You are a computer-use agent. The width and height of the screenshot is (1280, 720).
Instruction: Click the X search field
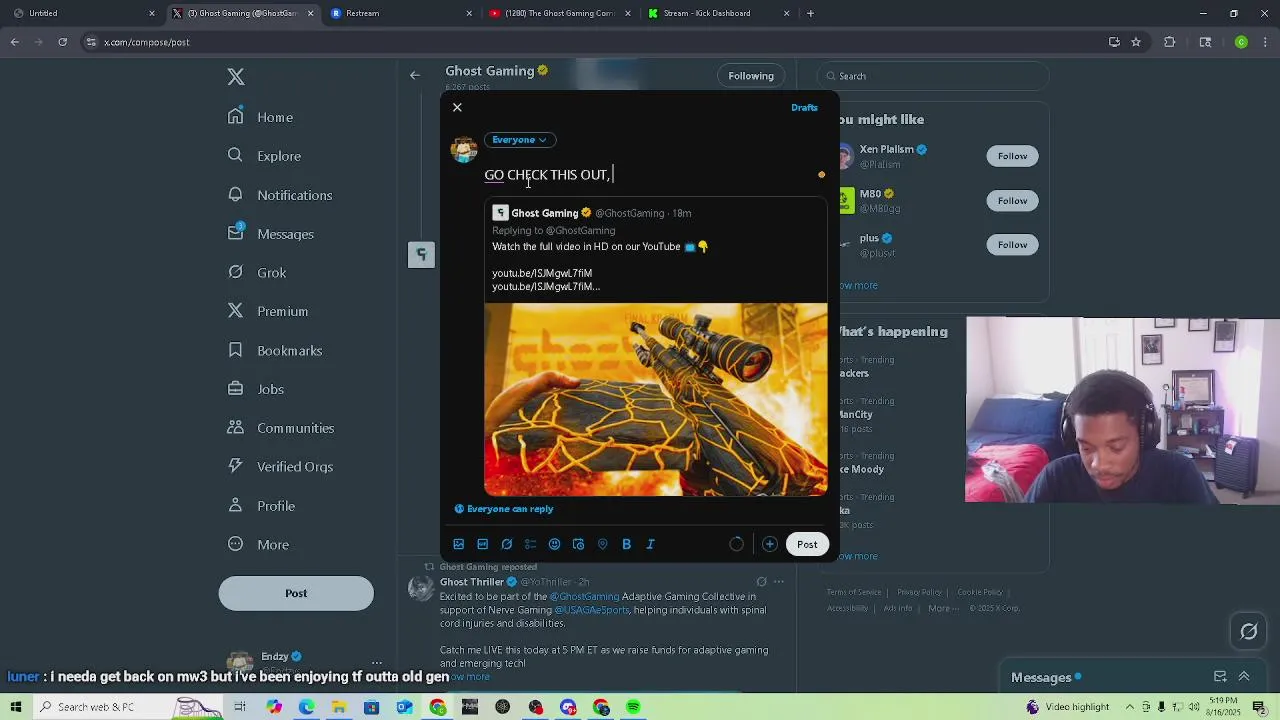tap(932, 76)
